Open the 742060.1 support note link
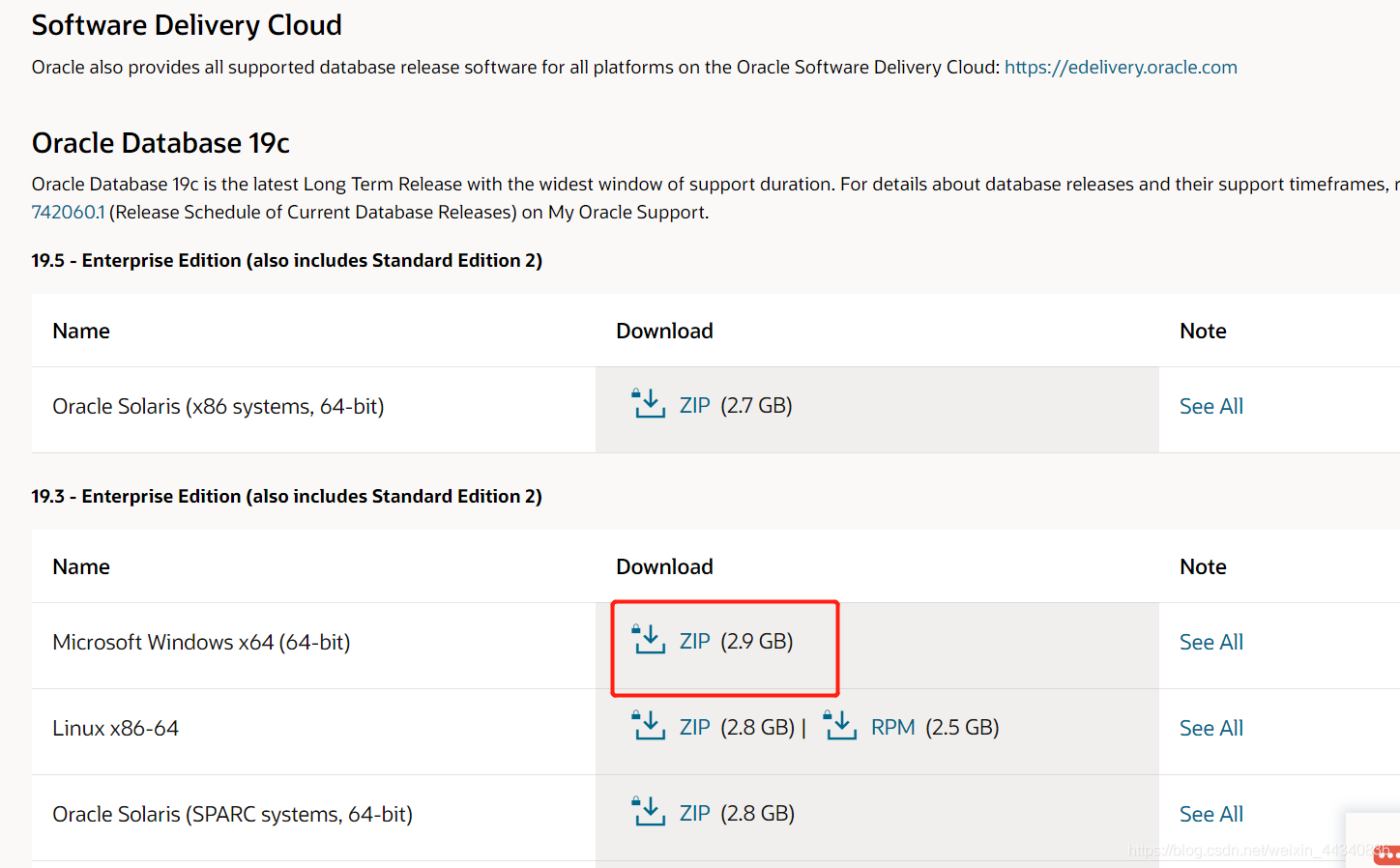1400x868 pixels. (x=68, y=212)
